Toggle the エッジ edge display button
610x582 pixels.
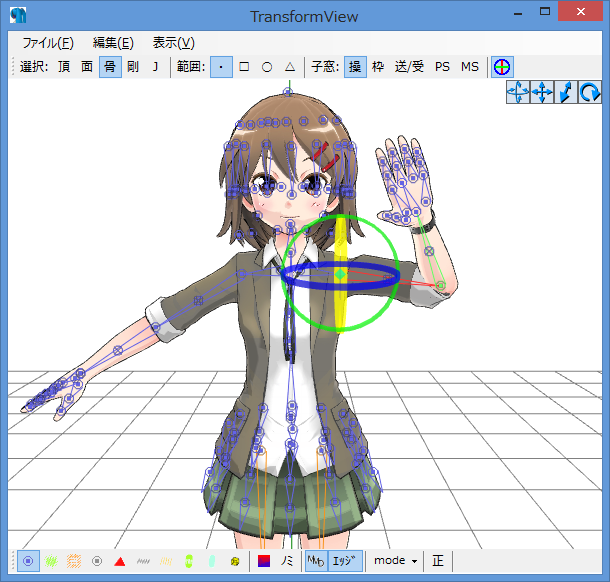tap(345, 561)
